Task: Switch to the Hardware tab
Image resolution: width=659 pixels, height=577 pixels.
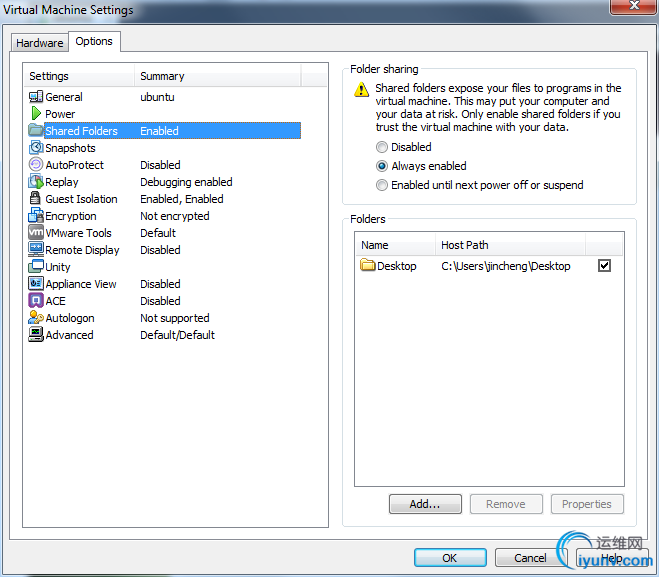Action: pyautogui.click(x=40, y=43)
